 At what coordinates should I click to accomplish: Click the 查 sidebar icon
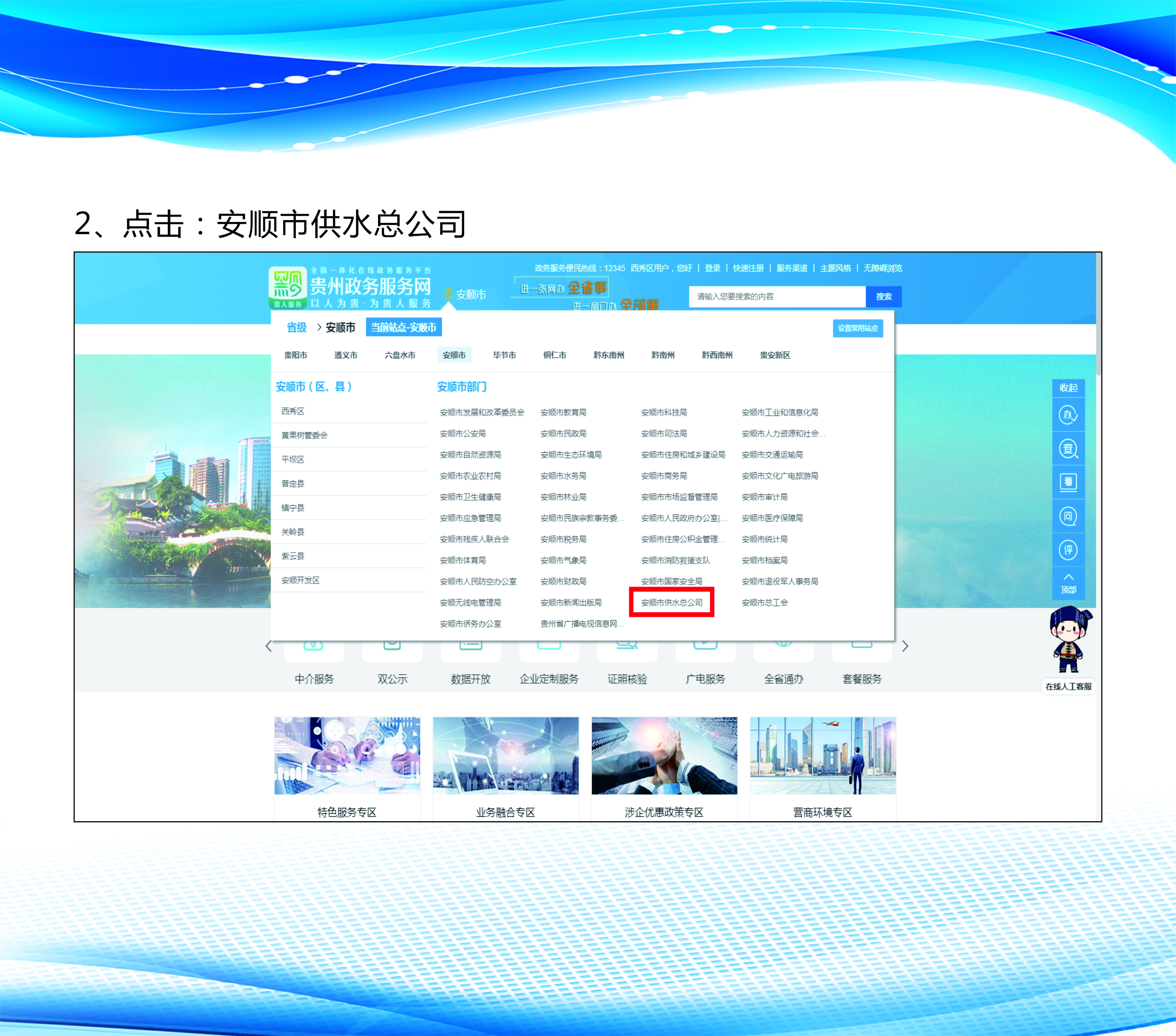[1068, 448]
